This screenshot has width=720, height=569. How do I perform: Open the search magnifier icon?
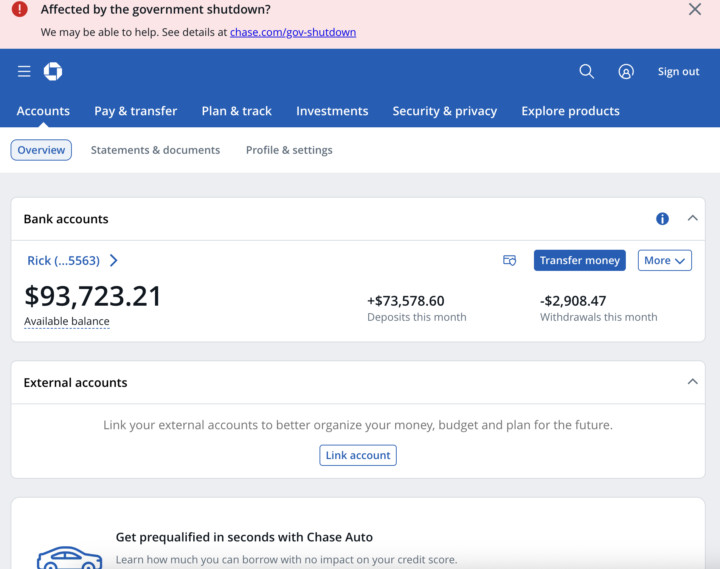point(586,72)
